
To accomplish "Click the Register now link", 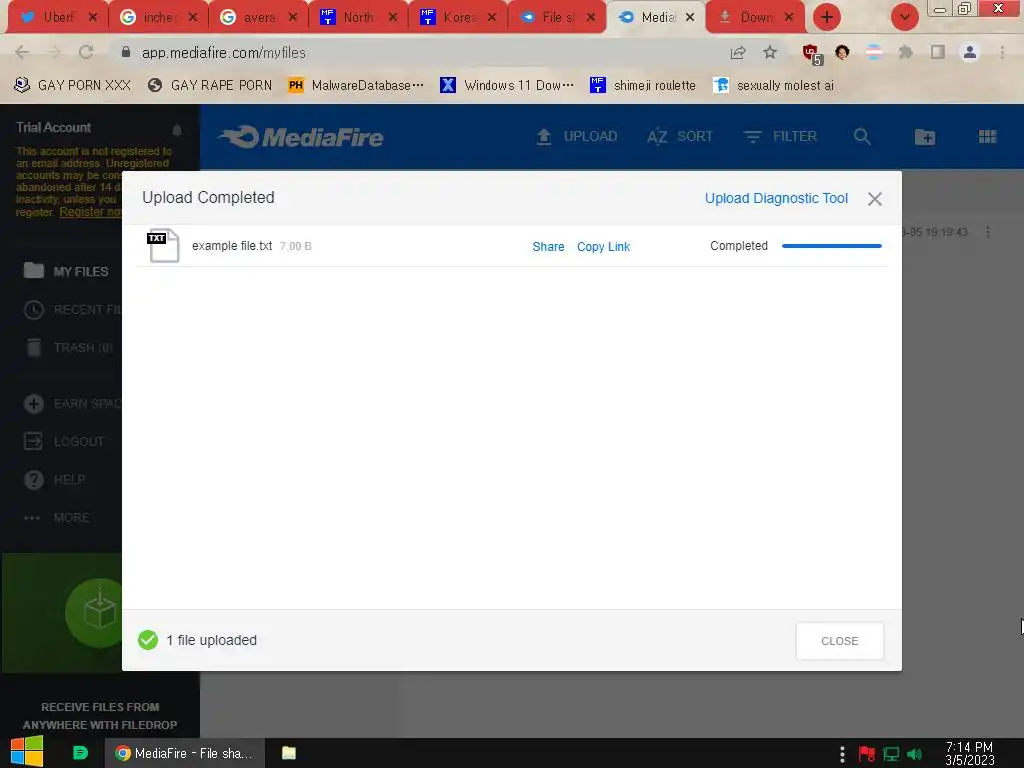I will tap(90, 212).
